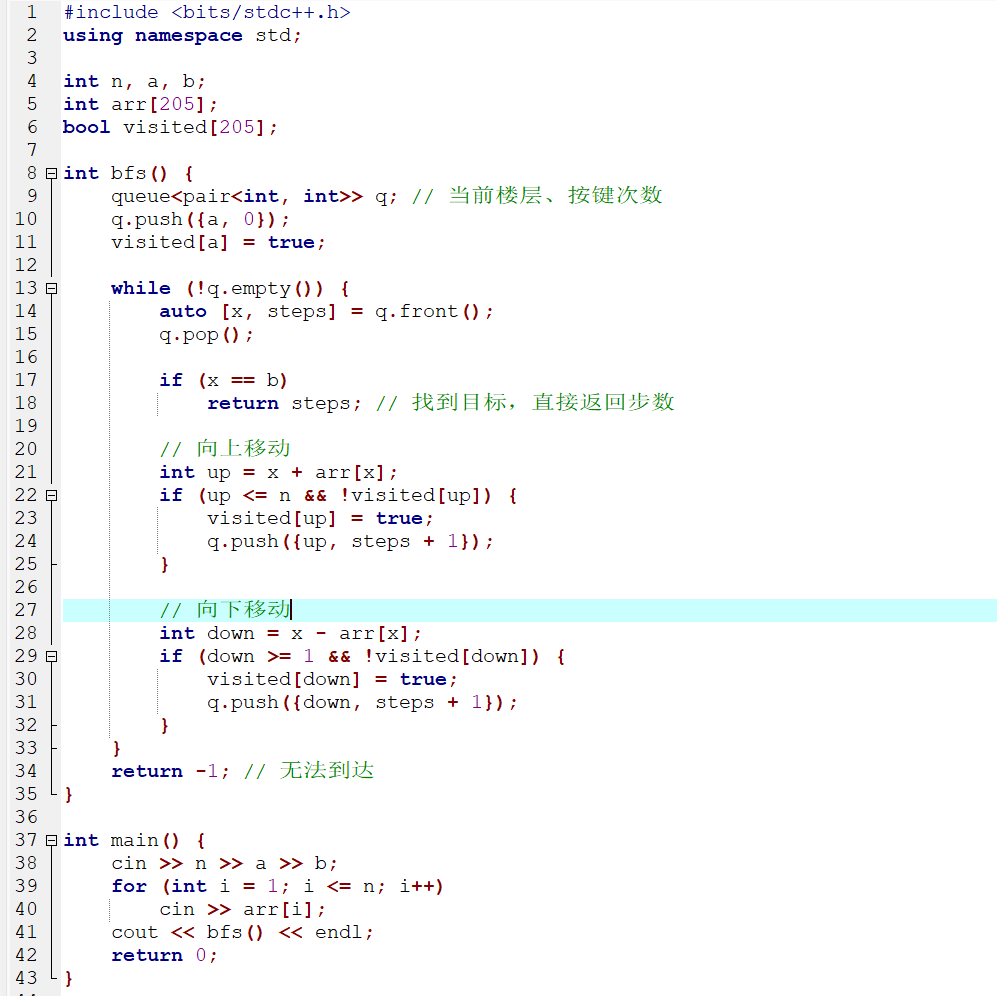The height and width of the screenshot is (996, 997).
Task: Click line number 27 in the margin
Action: [26, 610]
